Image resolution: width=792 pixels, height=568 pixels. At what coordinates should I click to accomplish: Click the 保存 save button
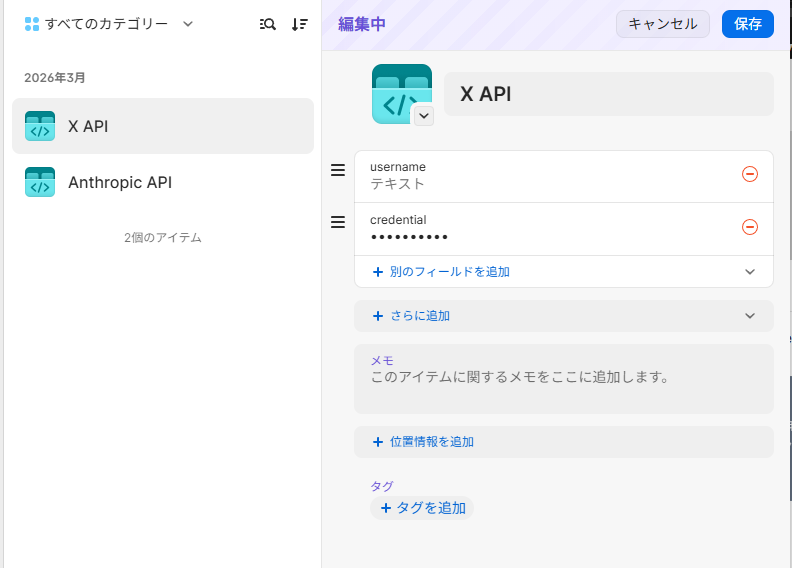tap(747, 24)
